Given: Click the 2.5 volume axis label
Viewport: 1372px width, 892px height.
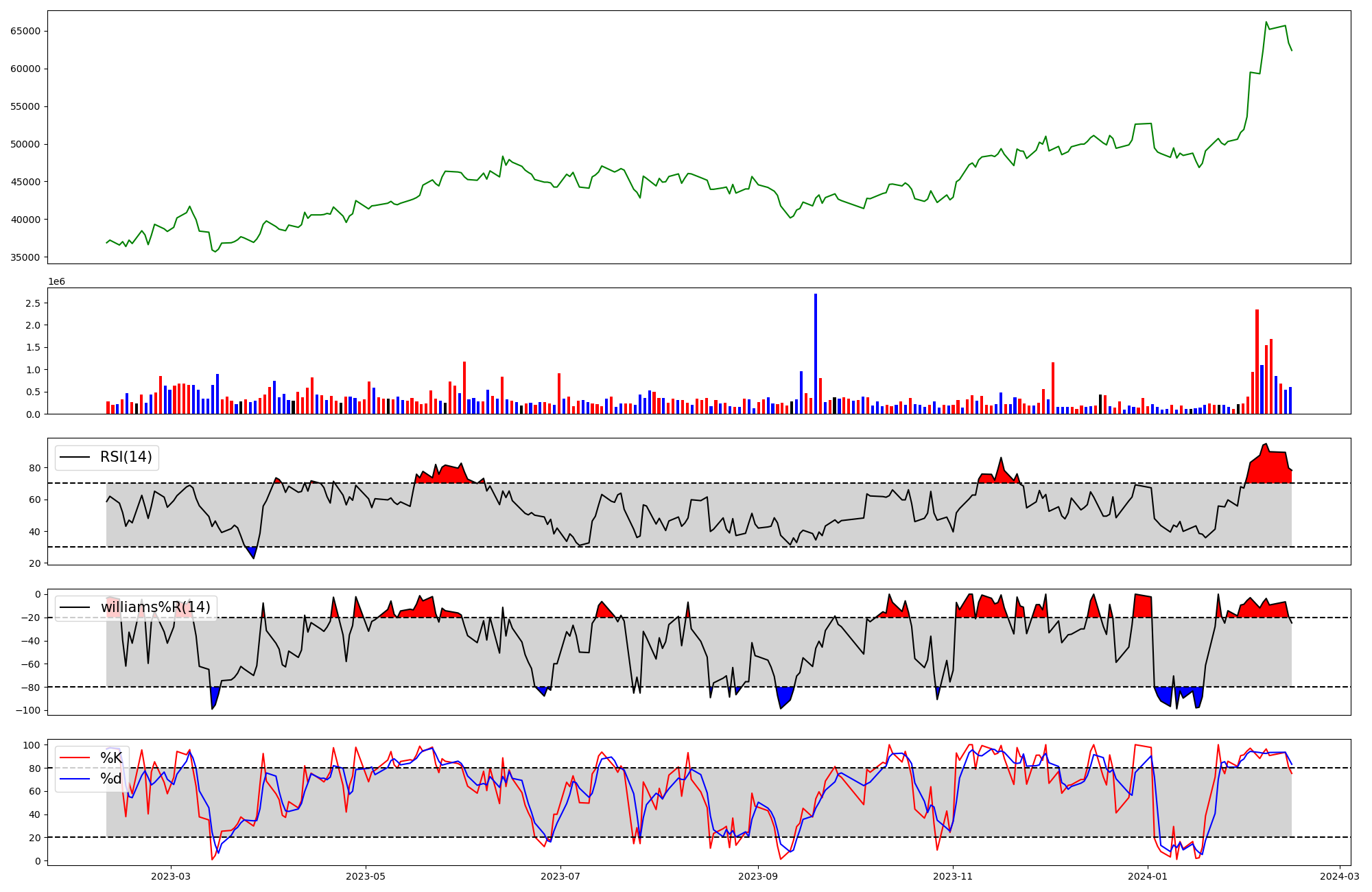Looking at the screenshot, I should tap(33, 303).
